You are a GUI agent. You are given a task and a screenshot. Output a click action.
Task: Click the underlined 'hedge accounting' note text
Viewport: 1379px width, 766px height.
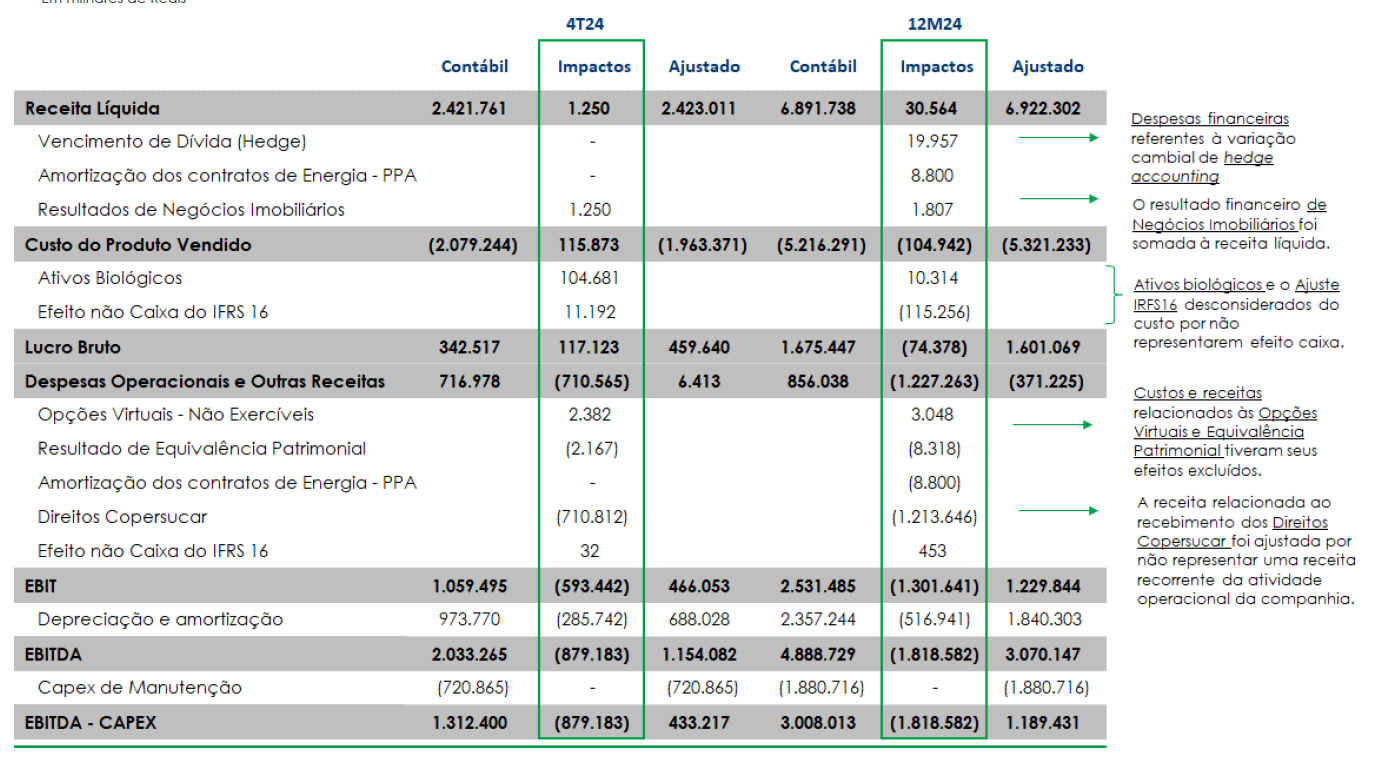click(1202, 167)
